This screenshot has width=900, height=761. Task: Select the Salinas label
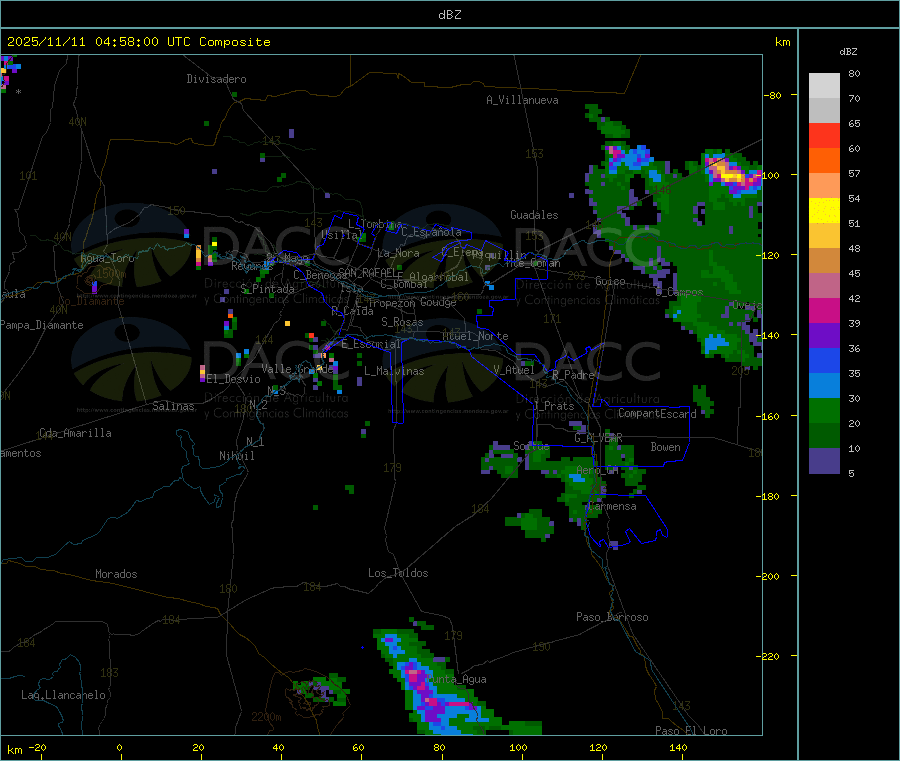(173, 406)
